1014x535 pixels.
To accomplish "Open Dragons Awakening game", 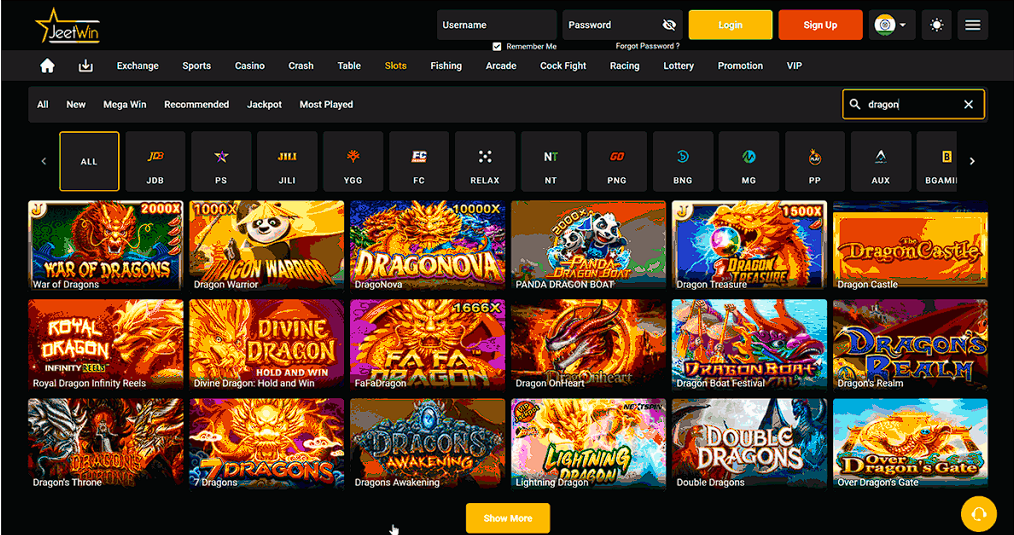I will [427, 442].
